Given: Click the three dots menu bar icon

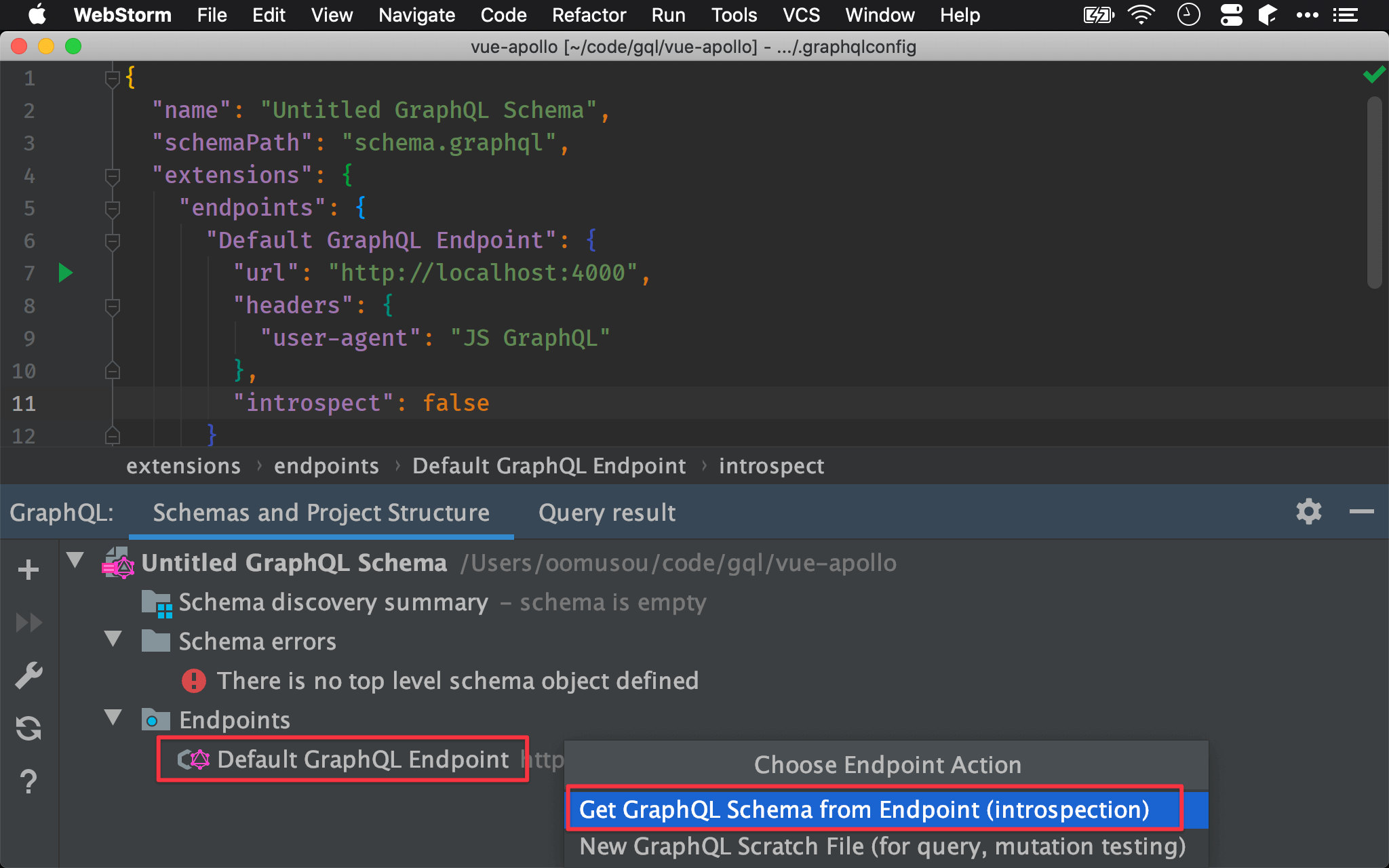Looking at the screenshot, I should pyautogui.click(x=1308, y=15).
